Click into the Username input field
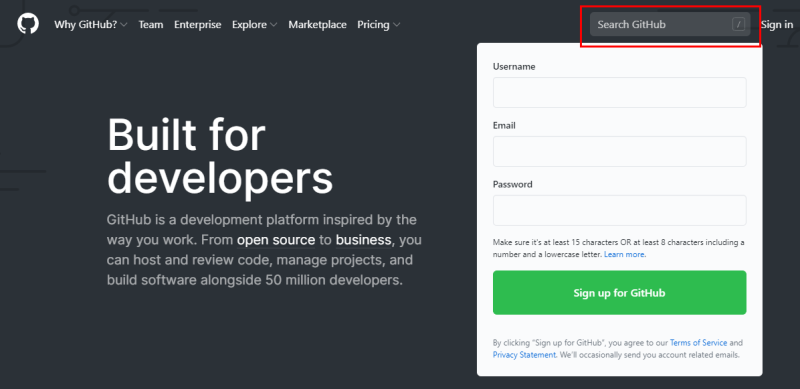800x389 pixels. point(619,92)
